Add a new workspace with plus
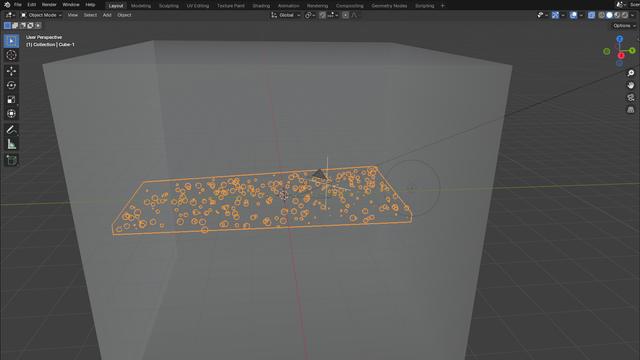This screenshot has width=640, height=360. (x=442, y=6)
